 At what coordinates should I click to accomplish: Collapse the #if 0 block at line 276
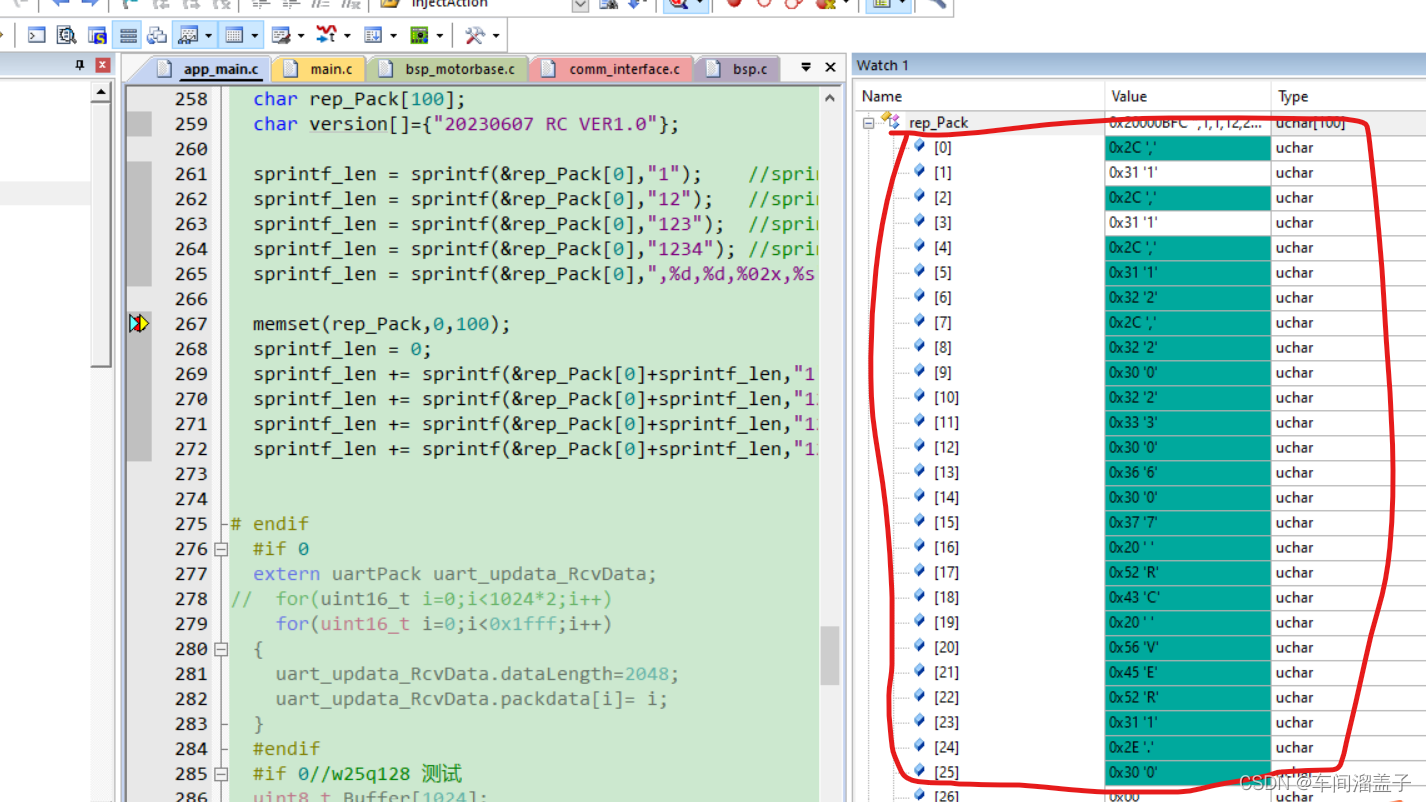[x=220, y=549]
